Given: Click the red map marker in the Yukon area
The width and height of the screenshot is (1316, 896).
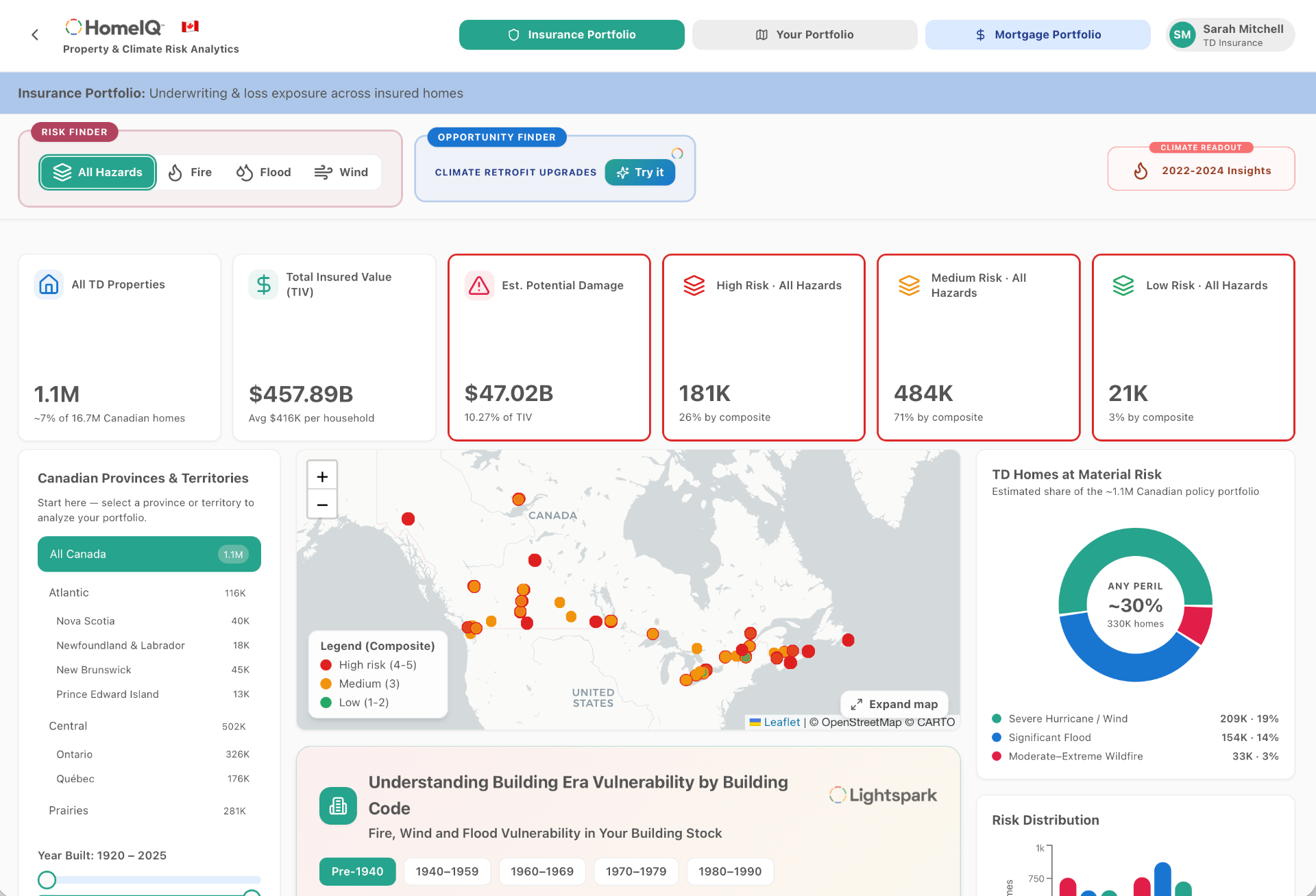Looking at the screenshot, I should [x=408, y=519].
